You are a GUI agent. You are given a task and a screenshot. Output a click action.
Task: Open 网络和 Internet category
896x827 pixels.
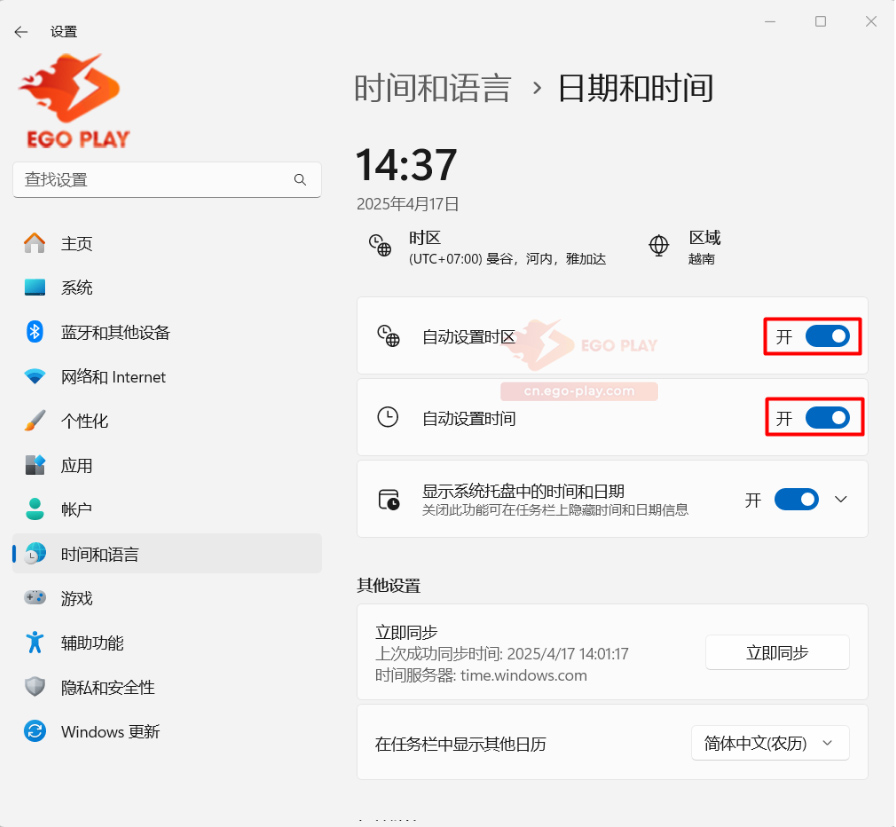tap(167, 377)
